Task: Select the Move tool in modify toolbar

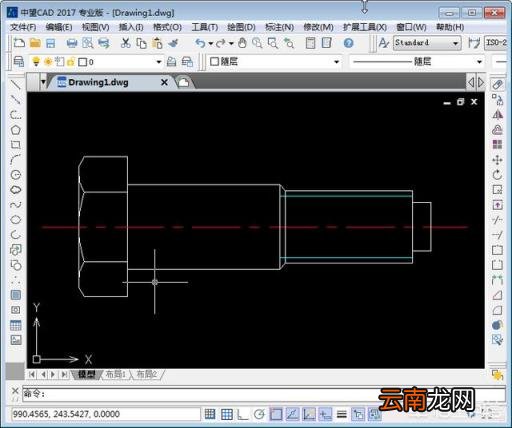Action: tap(497, 160)
